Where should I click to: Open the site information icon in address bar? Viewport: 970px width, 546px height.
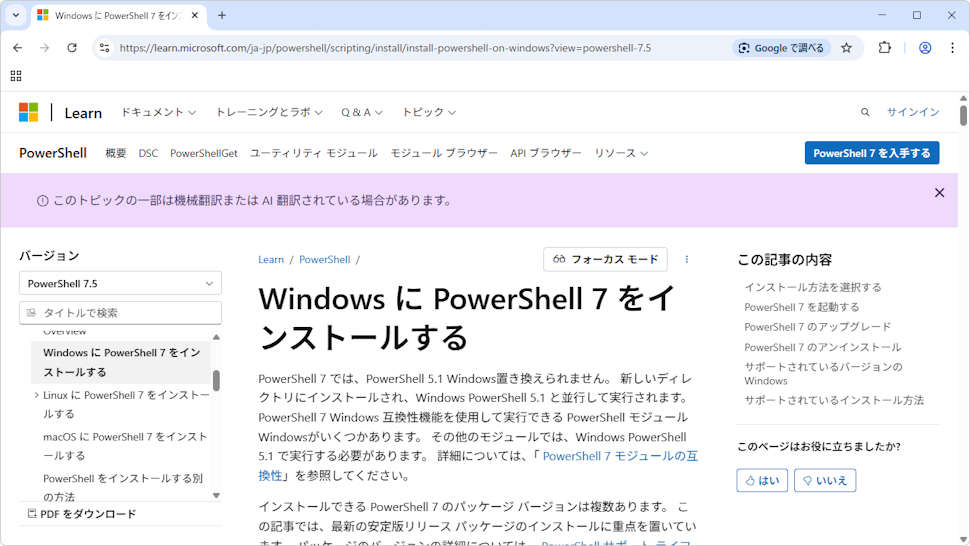point(105,48)
